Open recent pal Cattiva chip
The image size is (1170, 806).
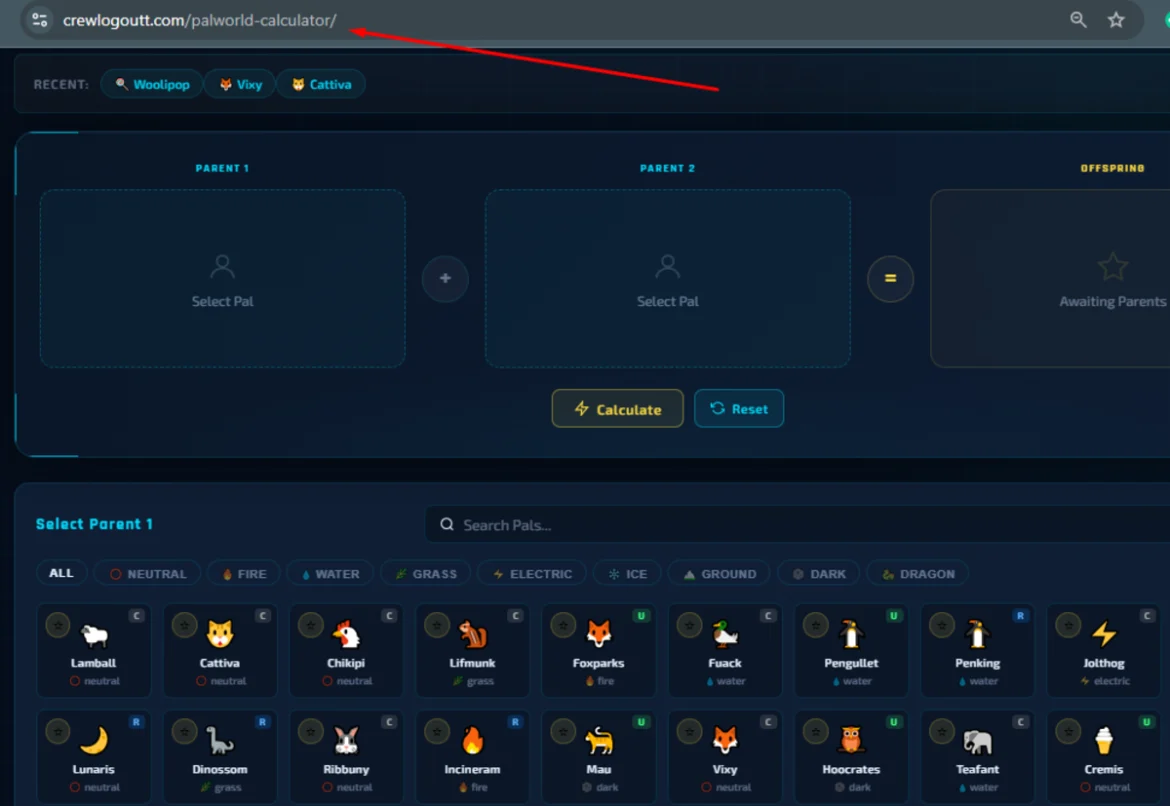coord(322,84)
